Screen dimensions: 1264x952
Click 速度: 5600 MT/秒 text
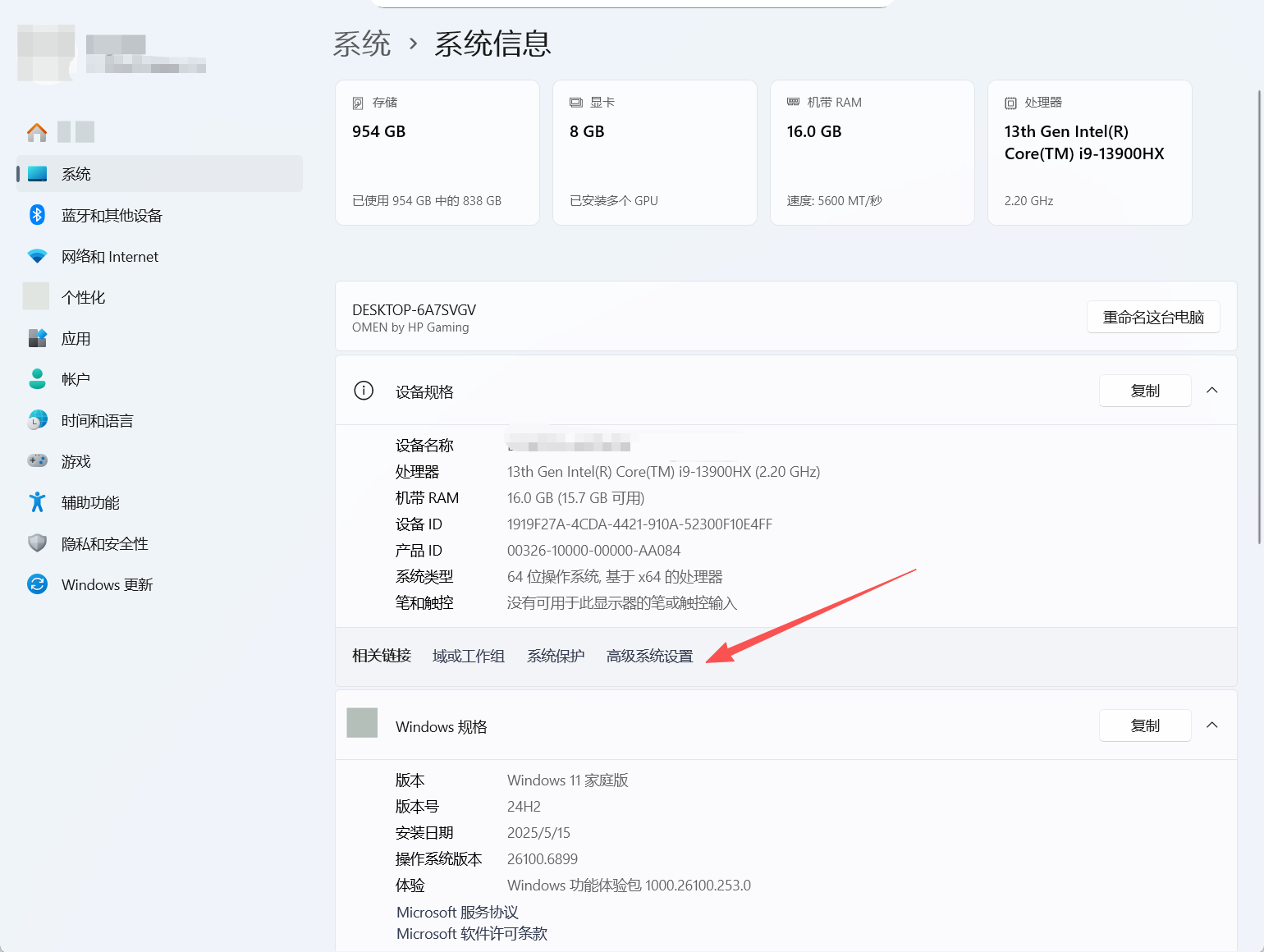(835, 201)
